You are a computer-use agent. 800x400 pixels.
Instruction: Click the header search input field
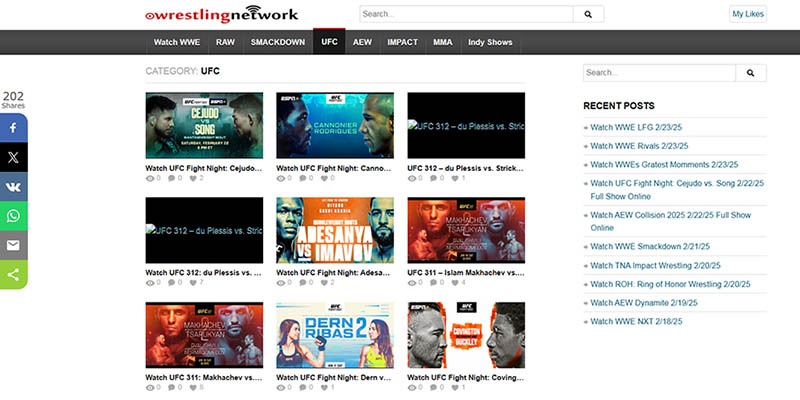(466, 14)
